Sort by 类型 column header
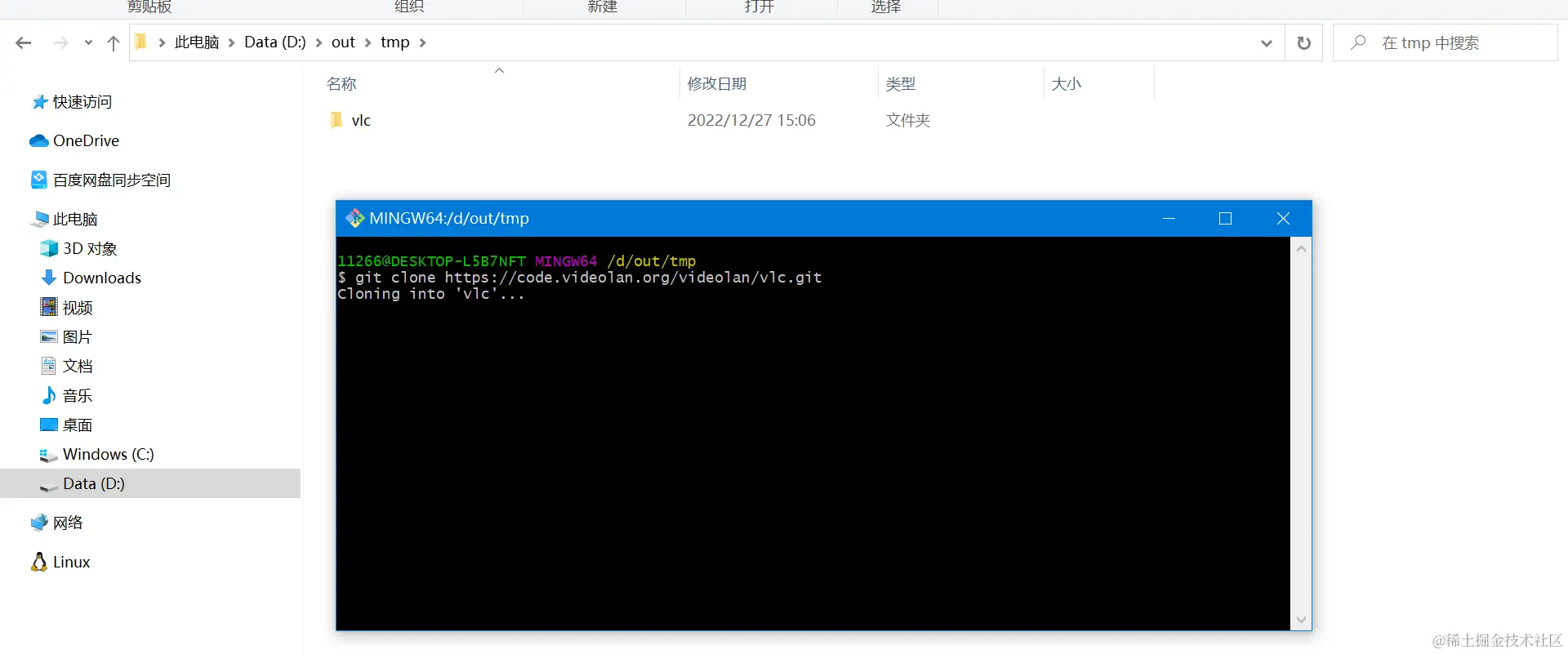1568x654 pixels. (x=901, y=84)
